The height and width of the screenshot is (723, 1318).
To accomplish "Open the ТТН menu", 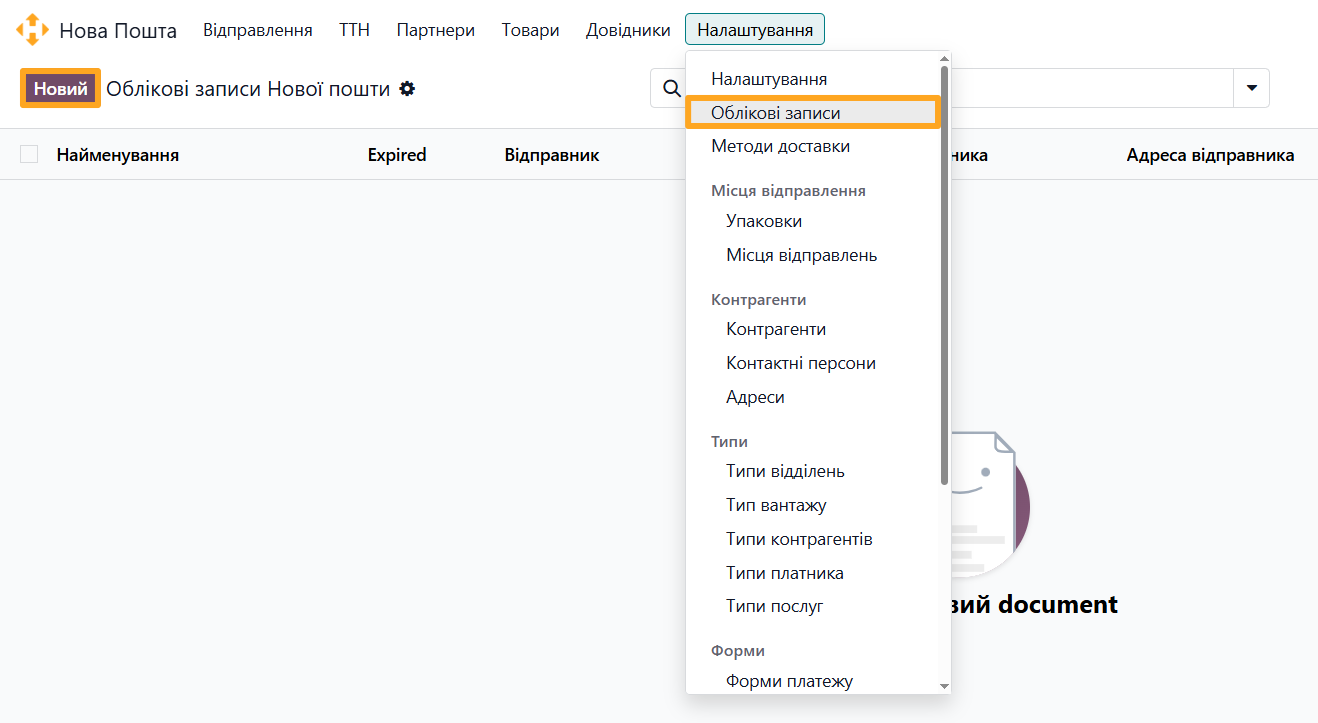I will click(x=354, y=30).
